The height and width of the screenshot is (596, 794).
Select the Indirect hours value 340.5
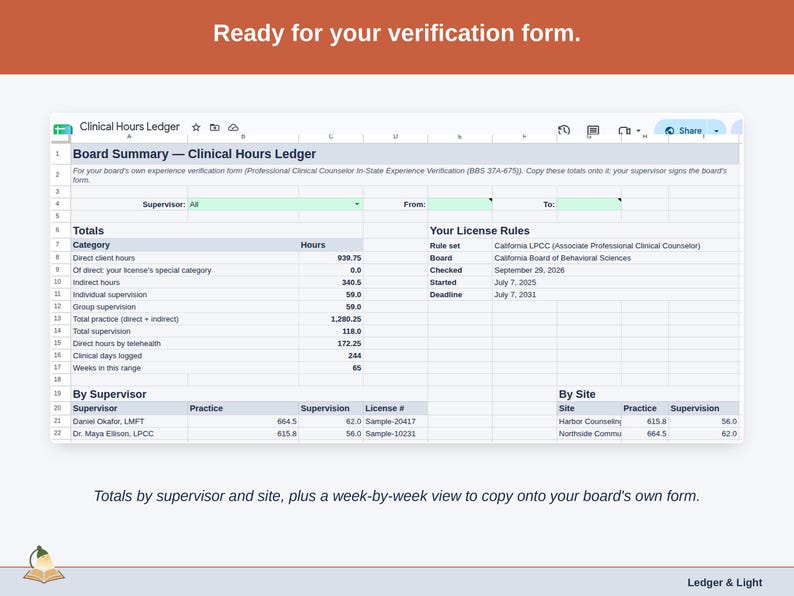point(331,282)
